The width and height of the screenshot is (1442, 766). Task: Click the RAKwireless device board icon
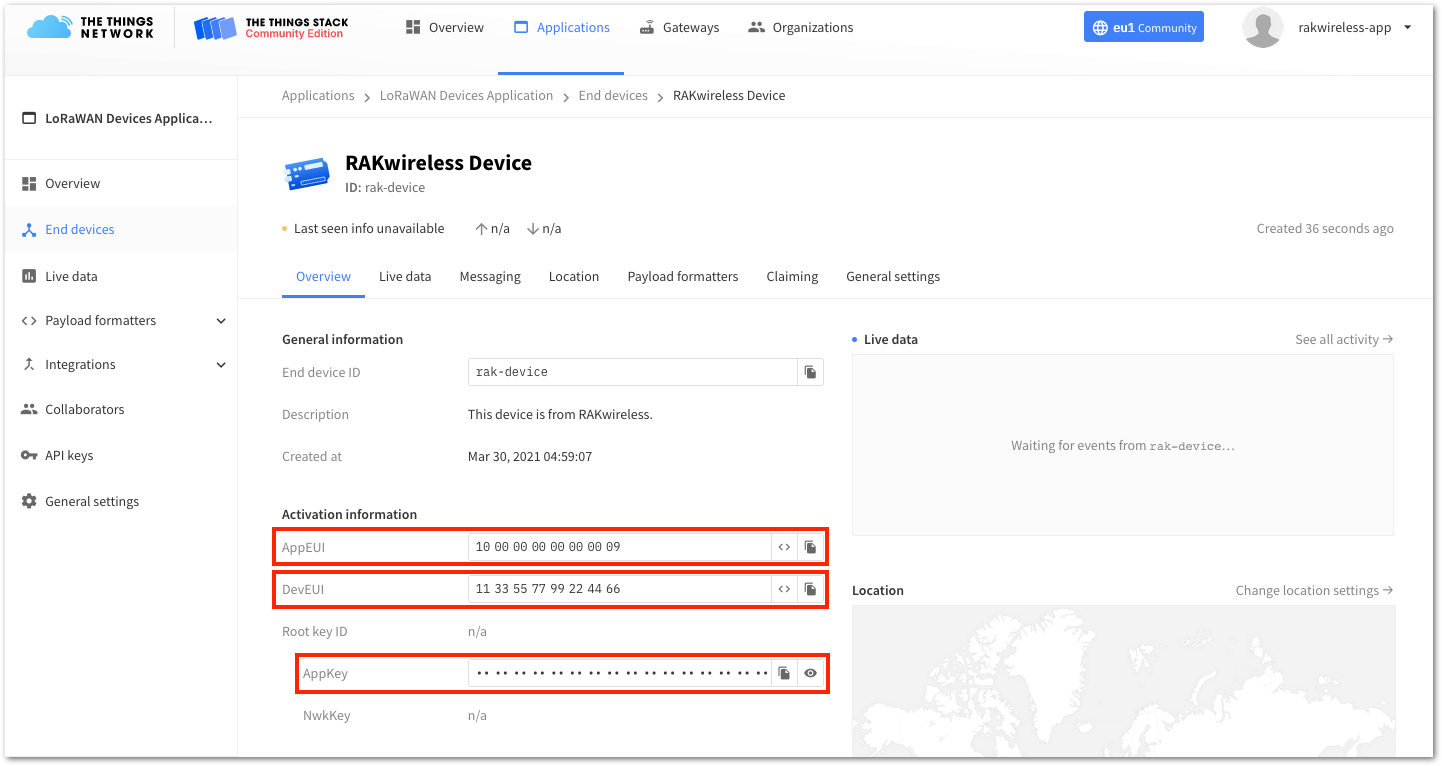306,174
